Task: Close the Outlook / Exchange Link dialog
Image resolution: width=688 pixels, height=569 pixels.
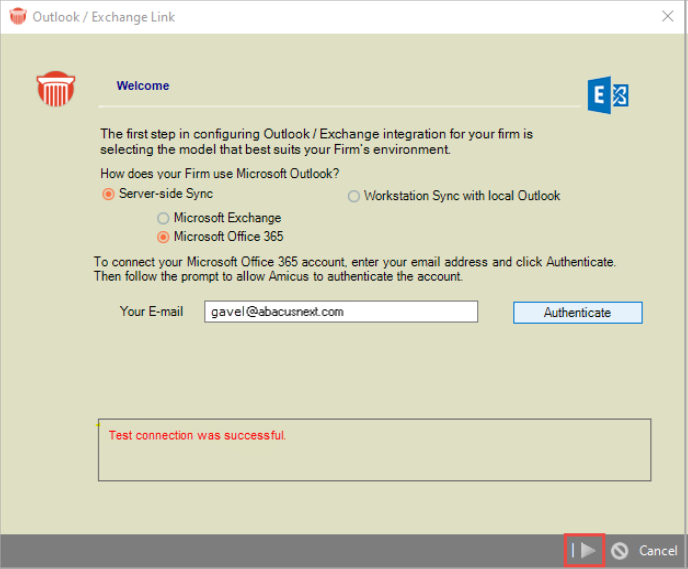Action: coord(668,17)
